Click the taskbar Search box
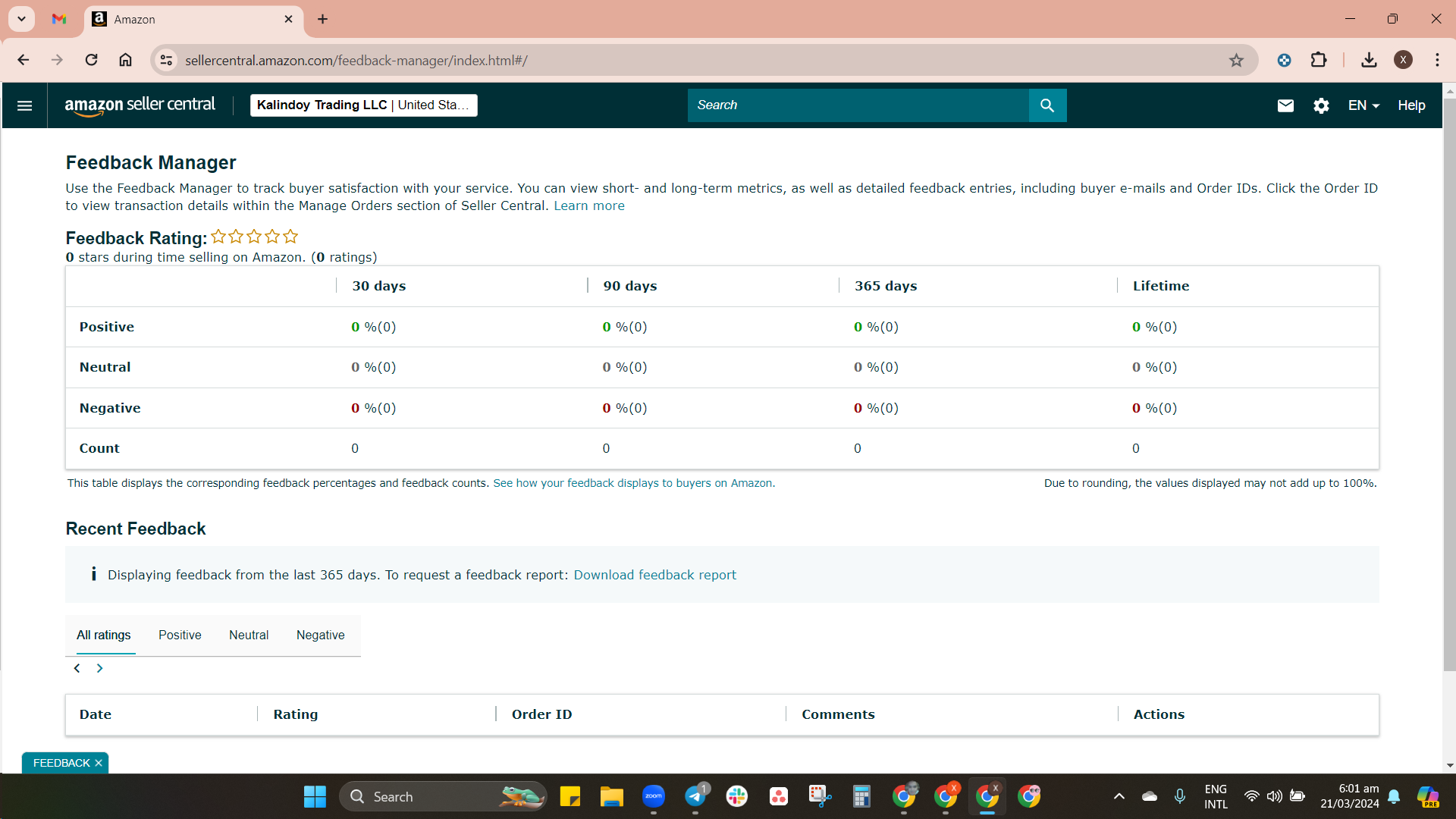Screen dimensions: 1456x819 coord(443,797)
